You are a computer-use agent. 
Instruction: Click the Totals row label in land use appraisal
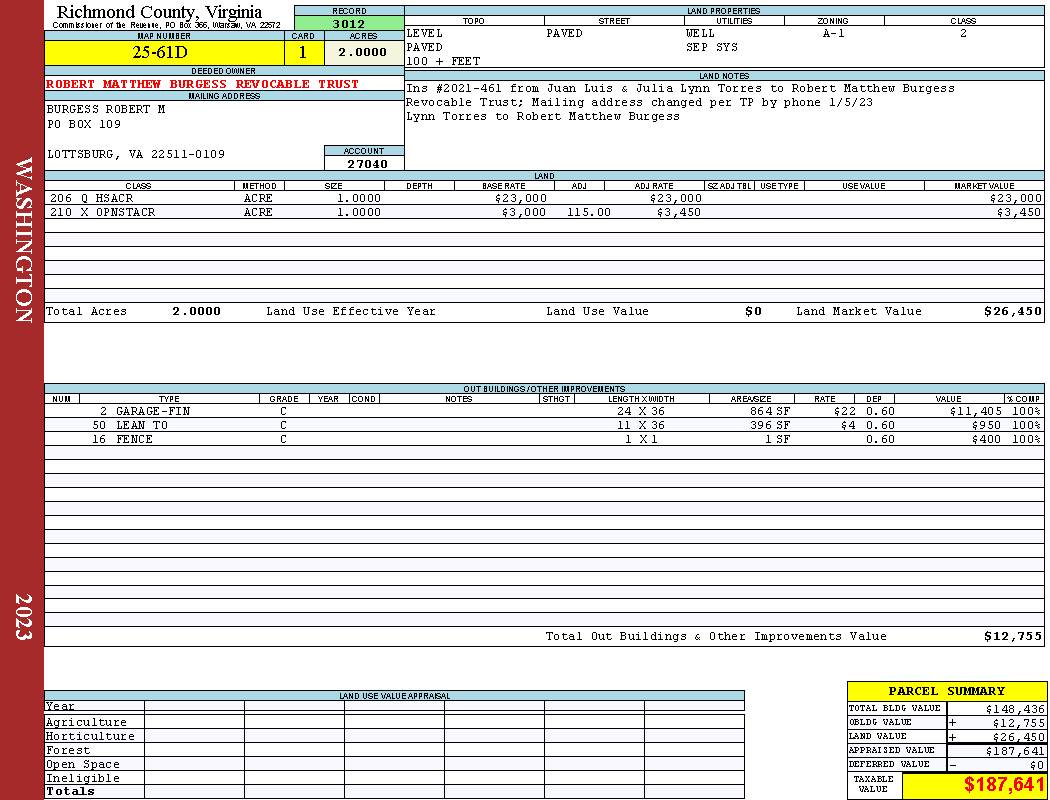tap(70, 791)
